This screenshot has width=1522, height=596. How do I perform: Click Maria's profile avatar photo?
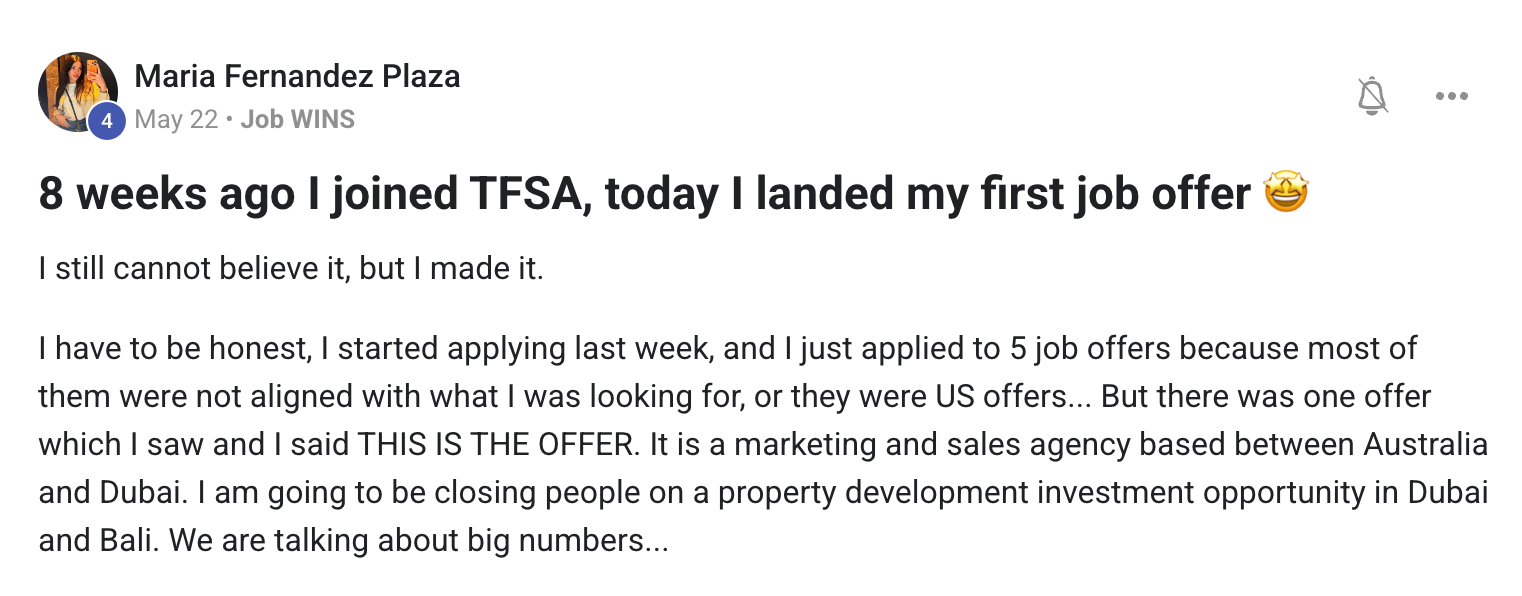[78, 92]
